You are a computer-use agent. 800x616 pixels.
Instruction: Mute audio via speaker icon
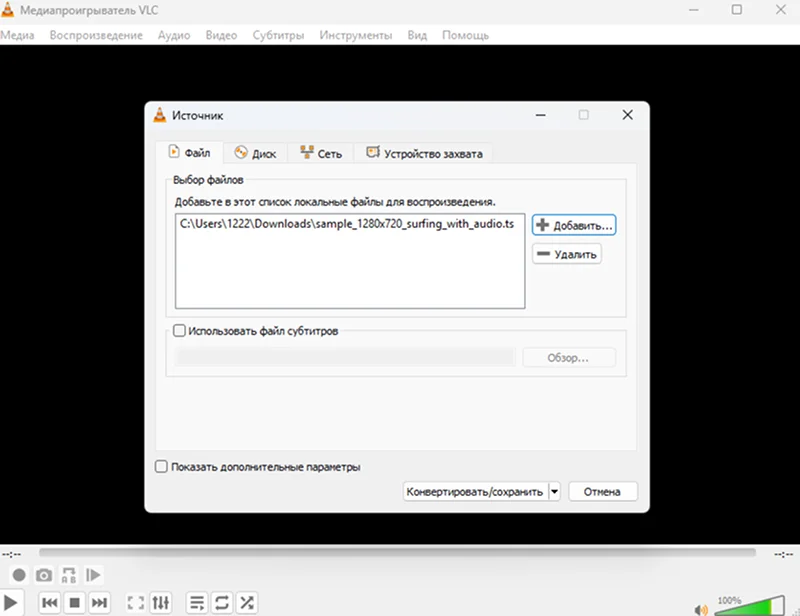pyautogui.click(x=701, y=609)
